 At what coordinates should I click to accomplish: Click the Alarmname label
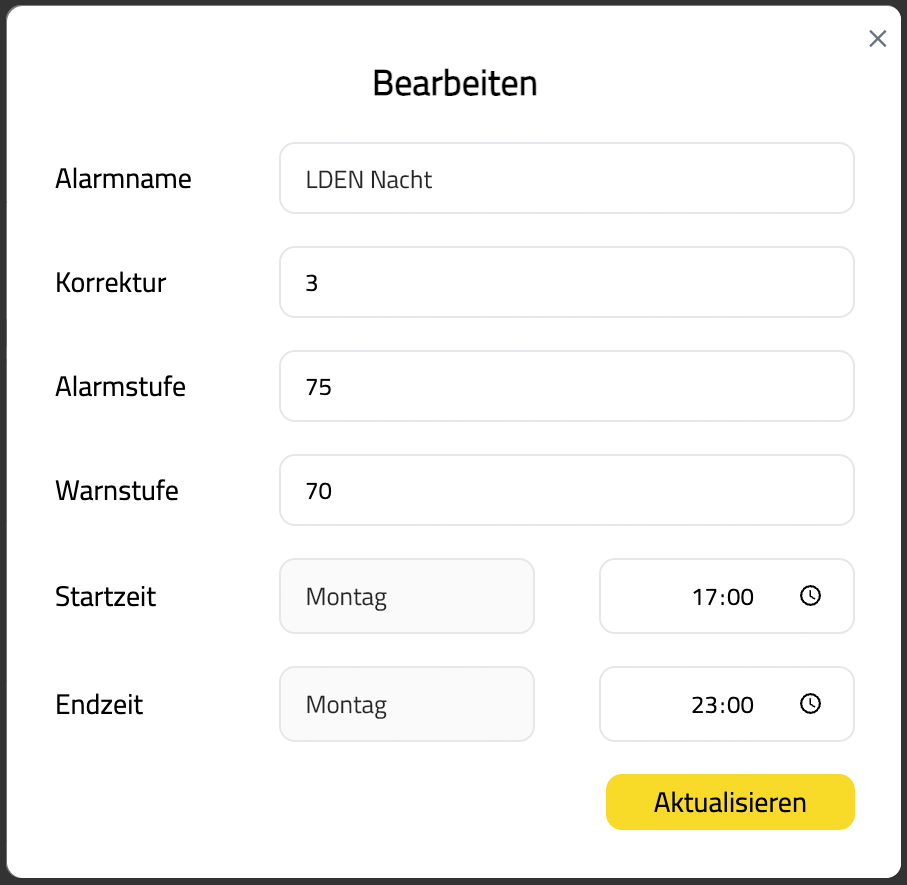[x=123, y=179]
